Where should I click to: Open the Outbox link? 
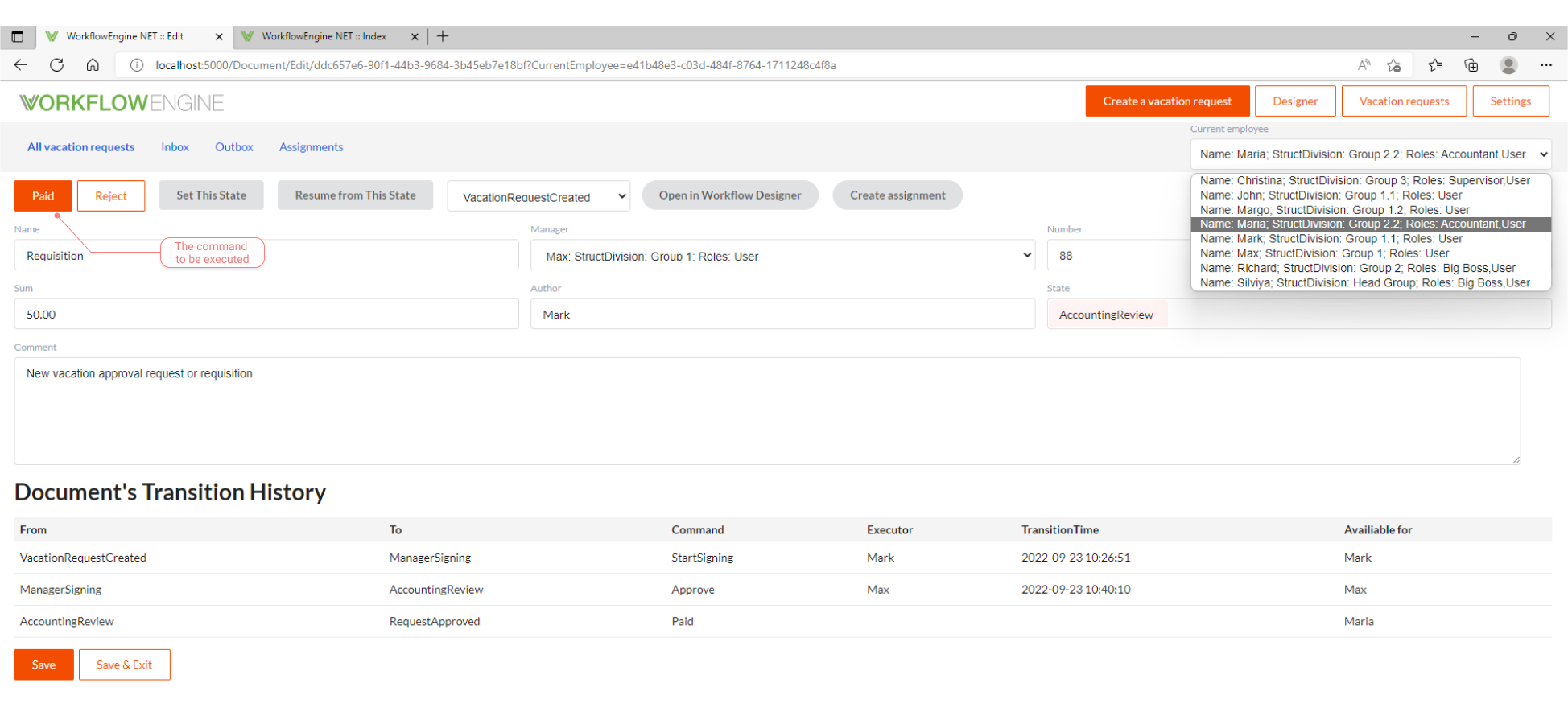(x=234, y=147)
